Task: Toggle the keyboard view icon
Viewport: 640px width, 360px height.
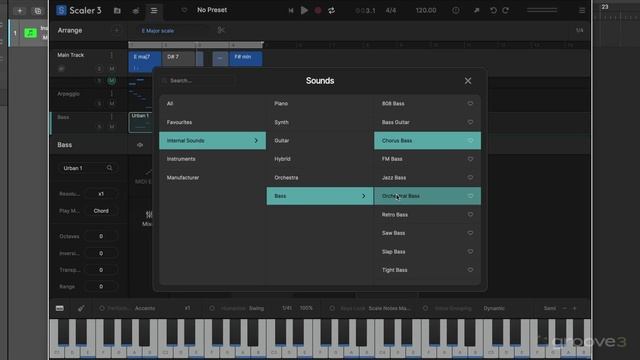Action: point(60,308)
